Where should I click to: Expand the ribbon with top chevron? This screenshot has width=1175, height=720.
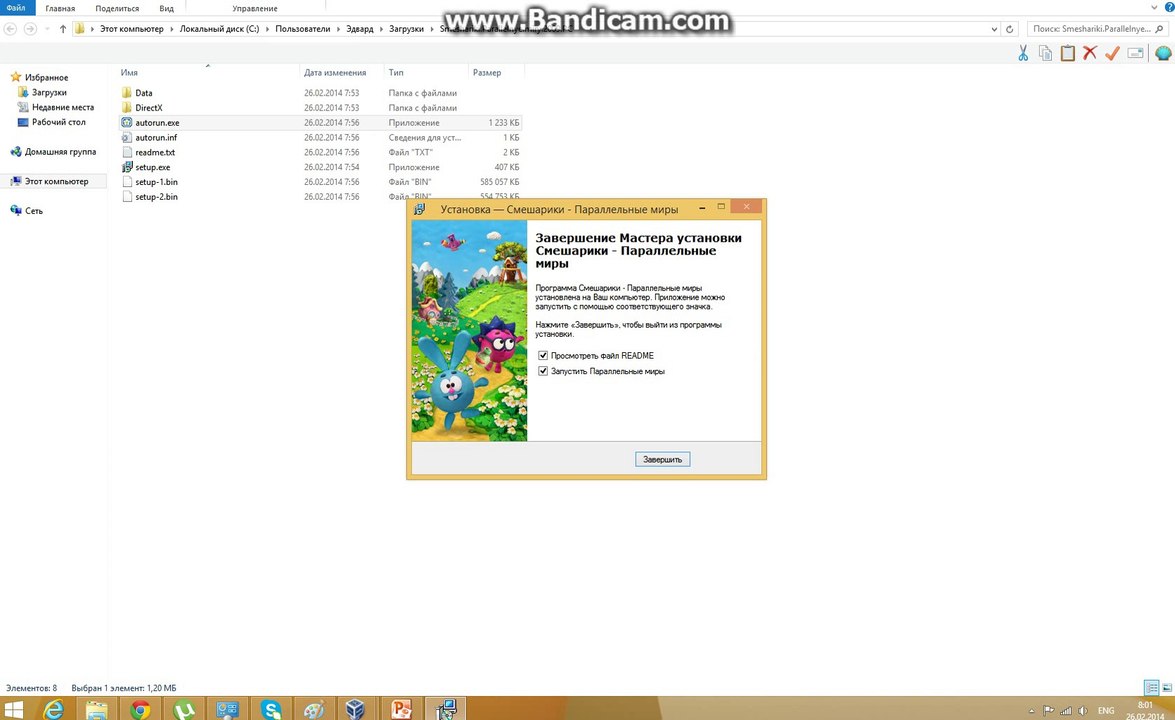tap(1154, 7)
